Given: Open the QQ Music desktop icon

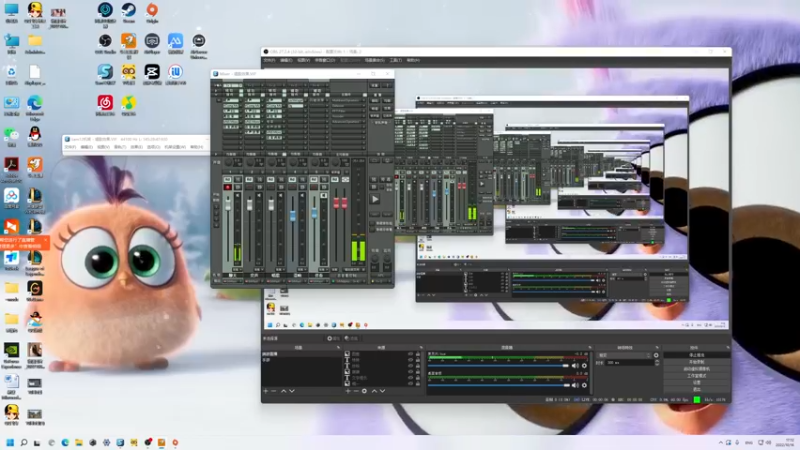Looking at the screenshot, I should [129, 106].
